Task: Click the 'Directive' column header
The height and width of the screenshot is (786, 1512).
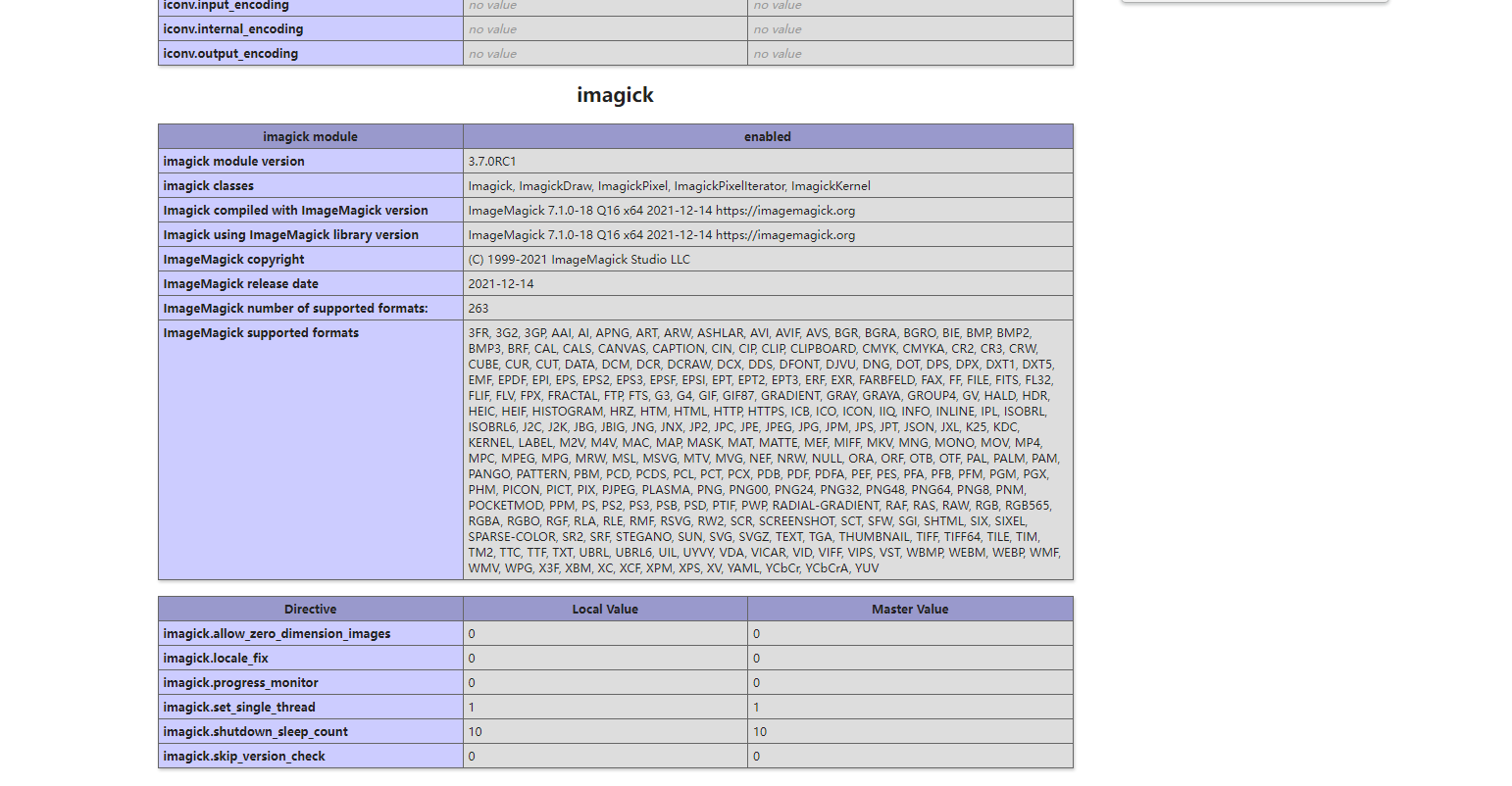Action: coord(311,610)
